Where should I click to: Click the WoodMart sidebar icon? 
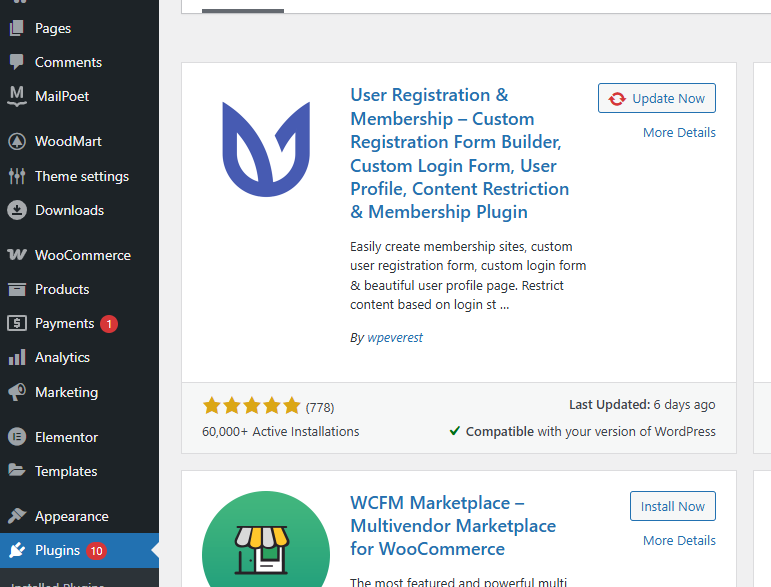click(16, 141)
